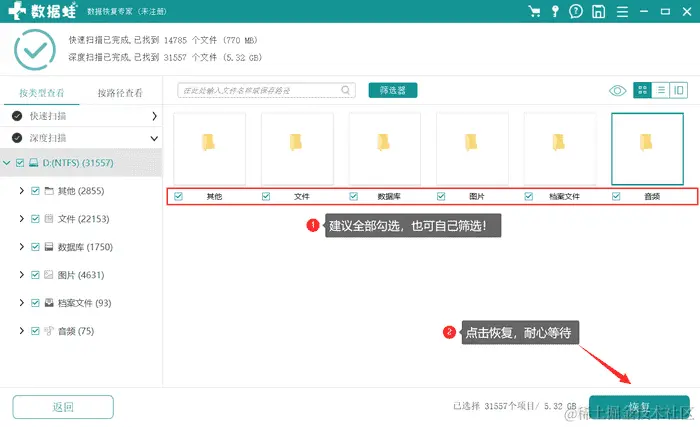Uncheck 图片 (4631) checkbox in tree
Screen dimensions: 700x427
(x=35, y=275)
